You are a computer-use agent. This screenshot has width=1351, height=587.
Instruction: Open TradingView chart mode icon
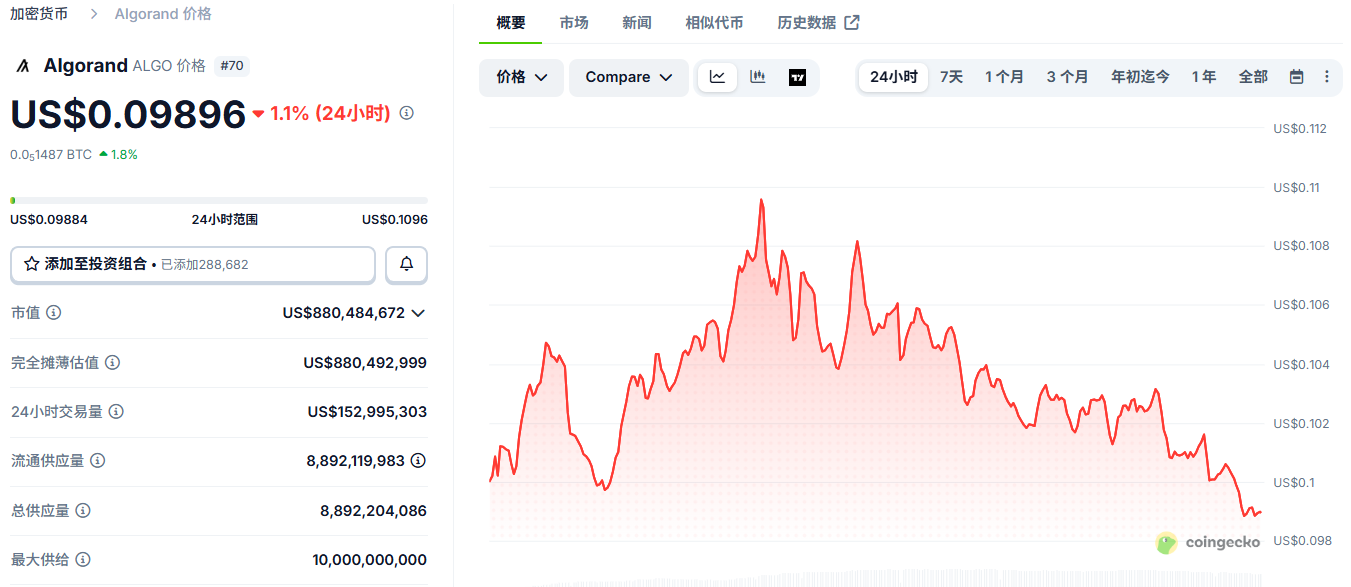797,77
